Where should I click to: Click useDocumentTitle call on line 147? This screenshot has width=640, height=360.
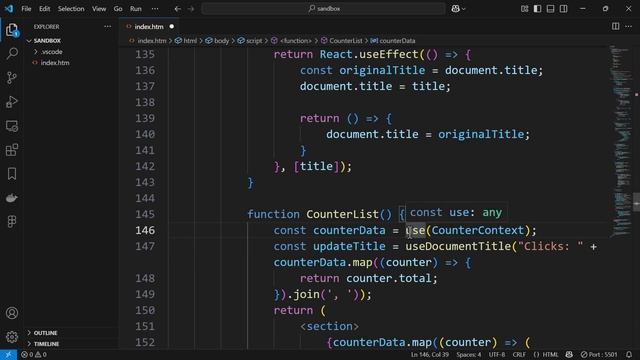click(x=458, y=247)
